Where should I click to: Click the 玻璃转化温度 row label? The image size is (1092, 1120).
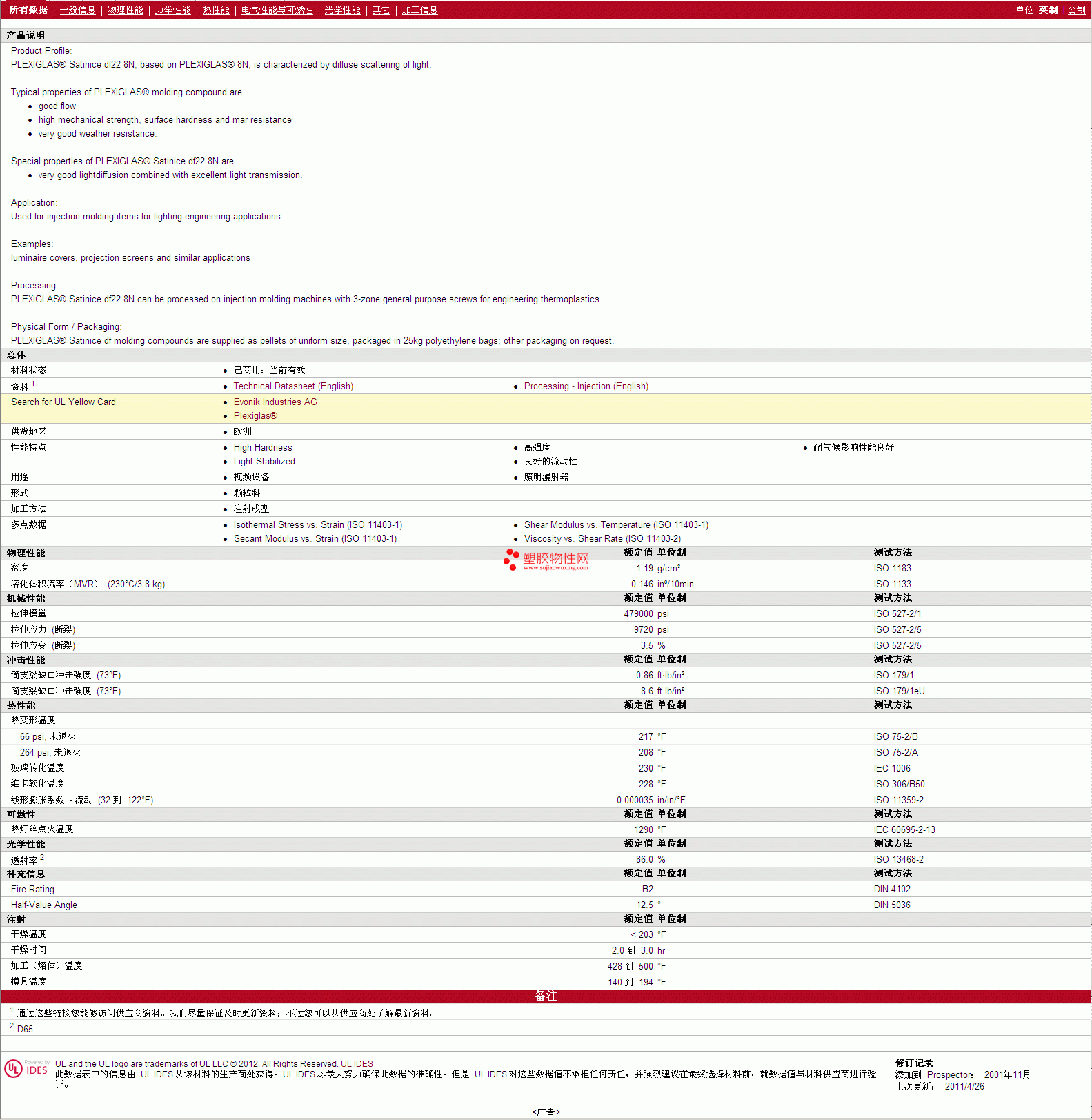(37, 768)
